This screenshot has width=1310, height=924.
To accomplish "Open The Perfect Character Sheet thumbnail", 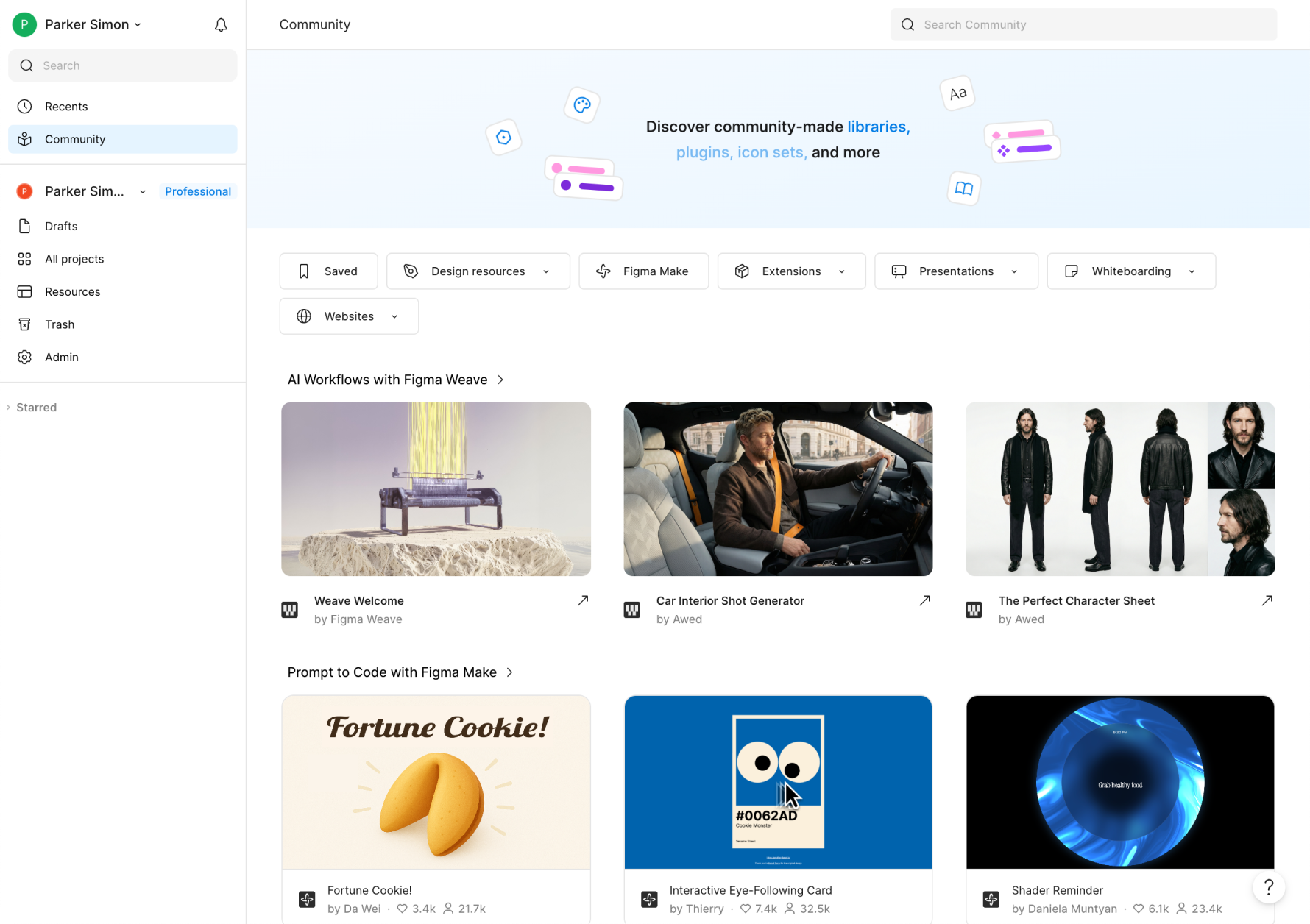I will point(1120,489).
